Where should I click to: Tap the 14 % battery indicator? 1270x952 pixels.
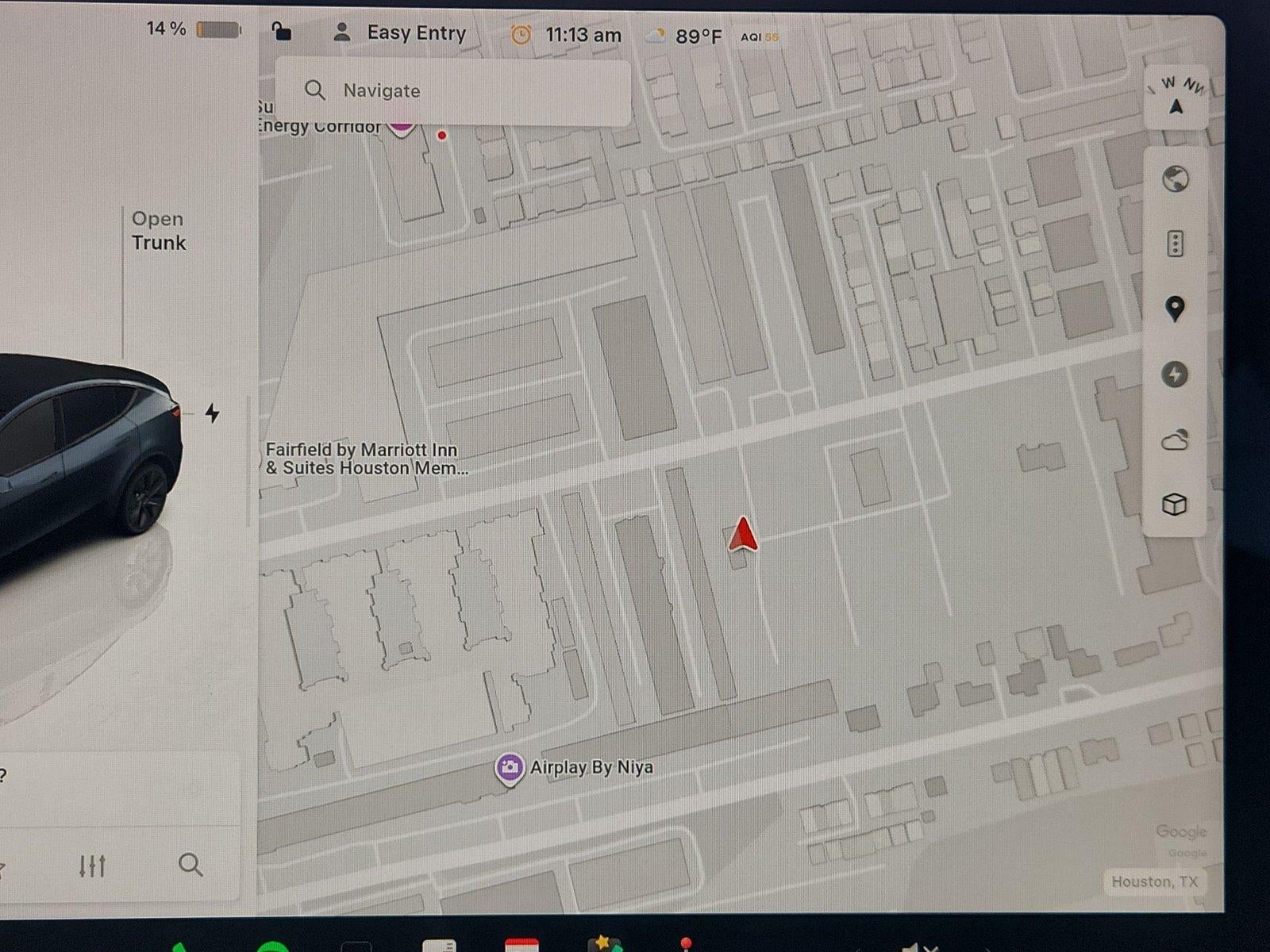[193, 29]
